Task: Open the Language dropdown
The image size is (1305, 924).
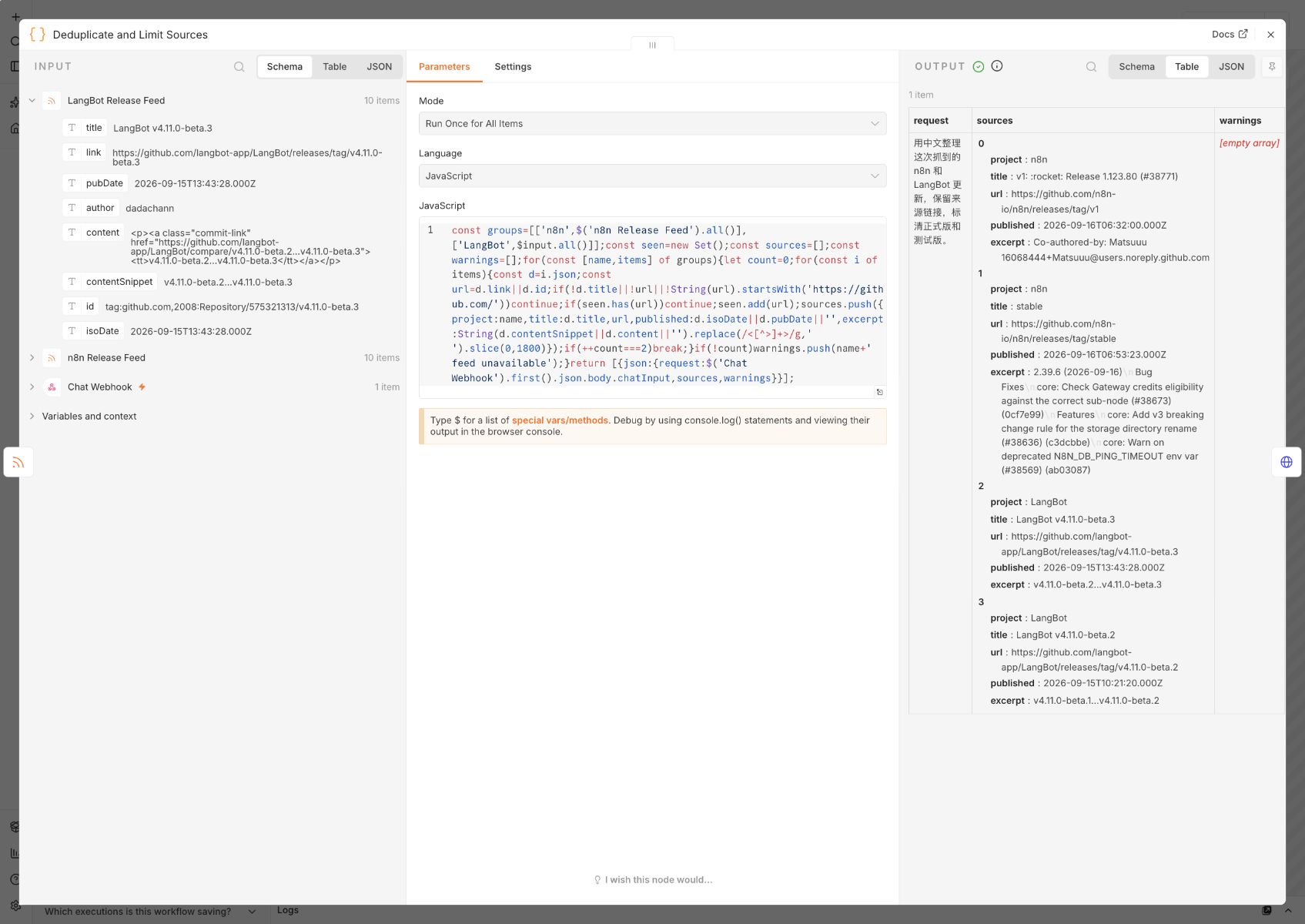Action: (652, 176)
